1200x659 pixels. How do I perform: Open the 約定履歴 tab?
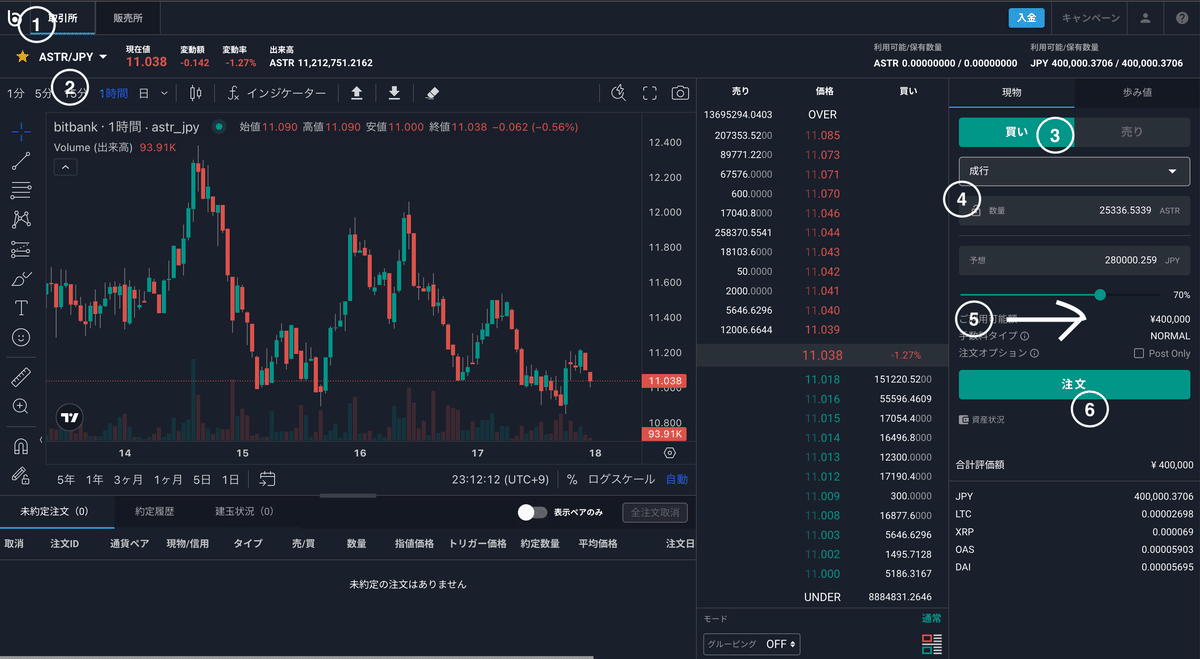(x=155, y=511)
